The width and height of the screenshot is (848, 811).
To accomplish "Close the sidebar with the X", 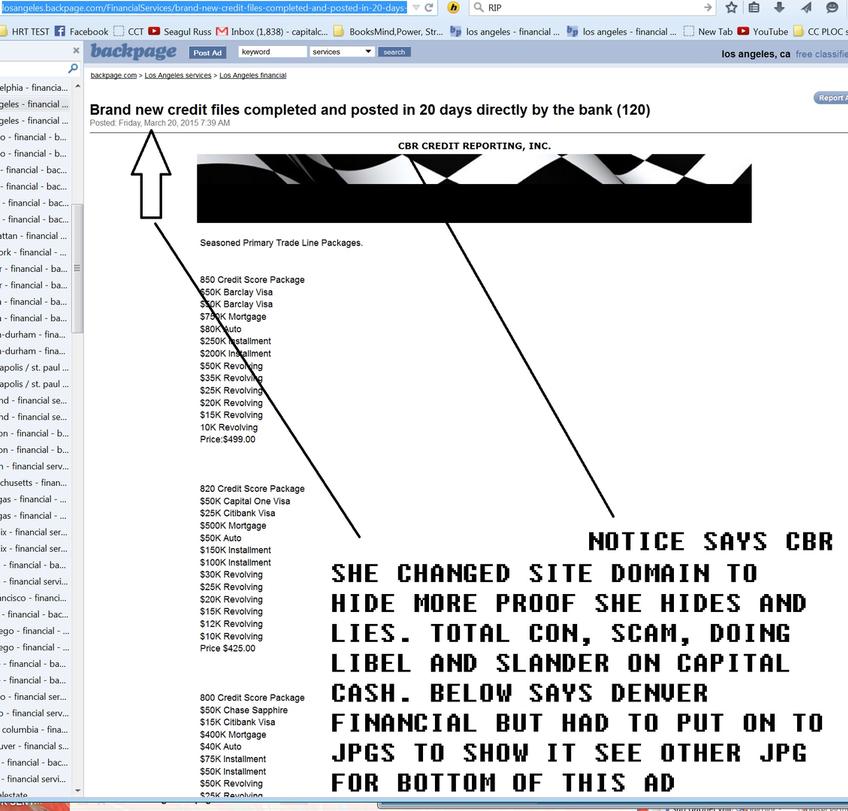I will pos(76,50).
